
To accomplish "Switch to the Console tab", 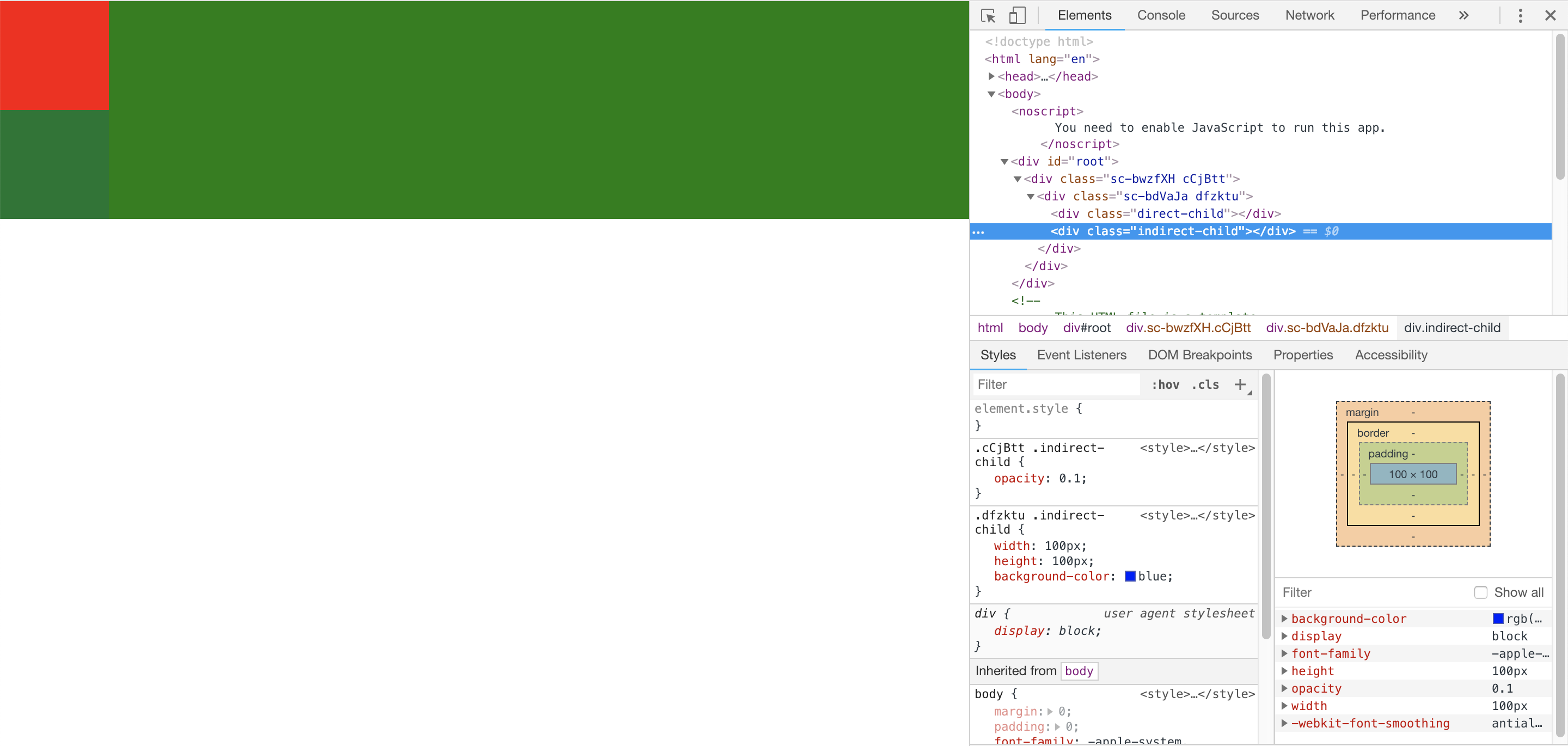I will pos(1160,15).
